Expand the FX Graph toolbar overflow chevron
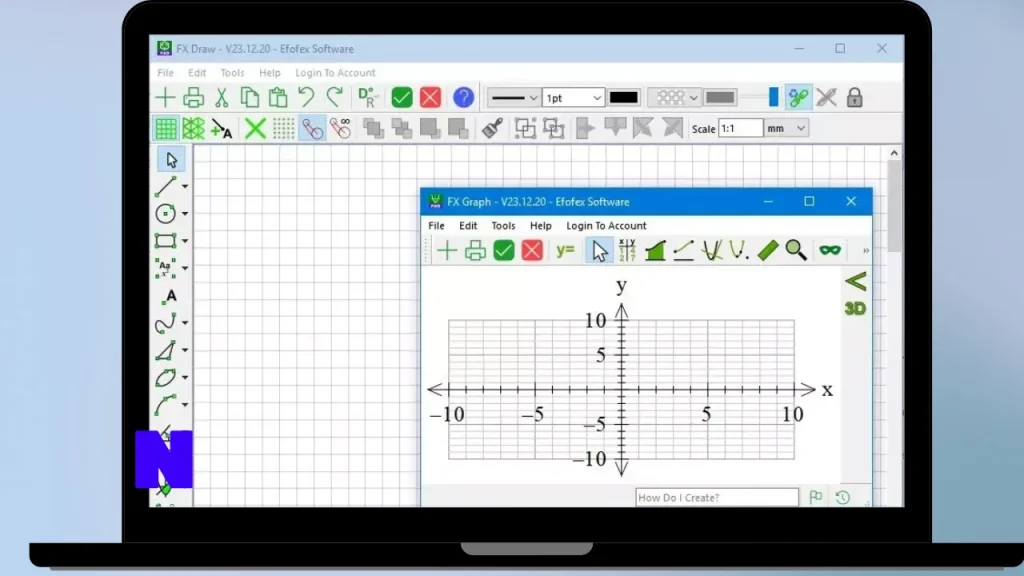Viewport: 1024px width, 576px height. (866, 251)
